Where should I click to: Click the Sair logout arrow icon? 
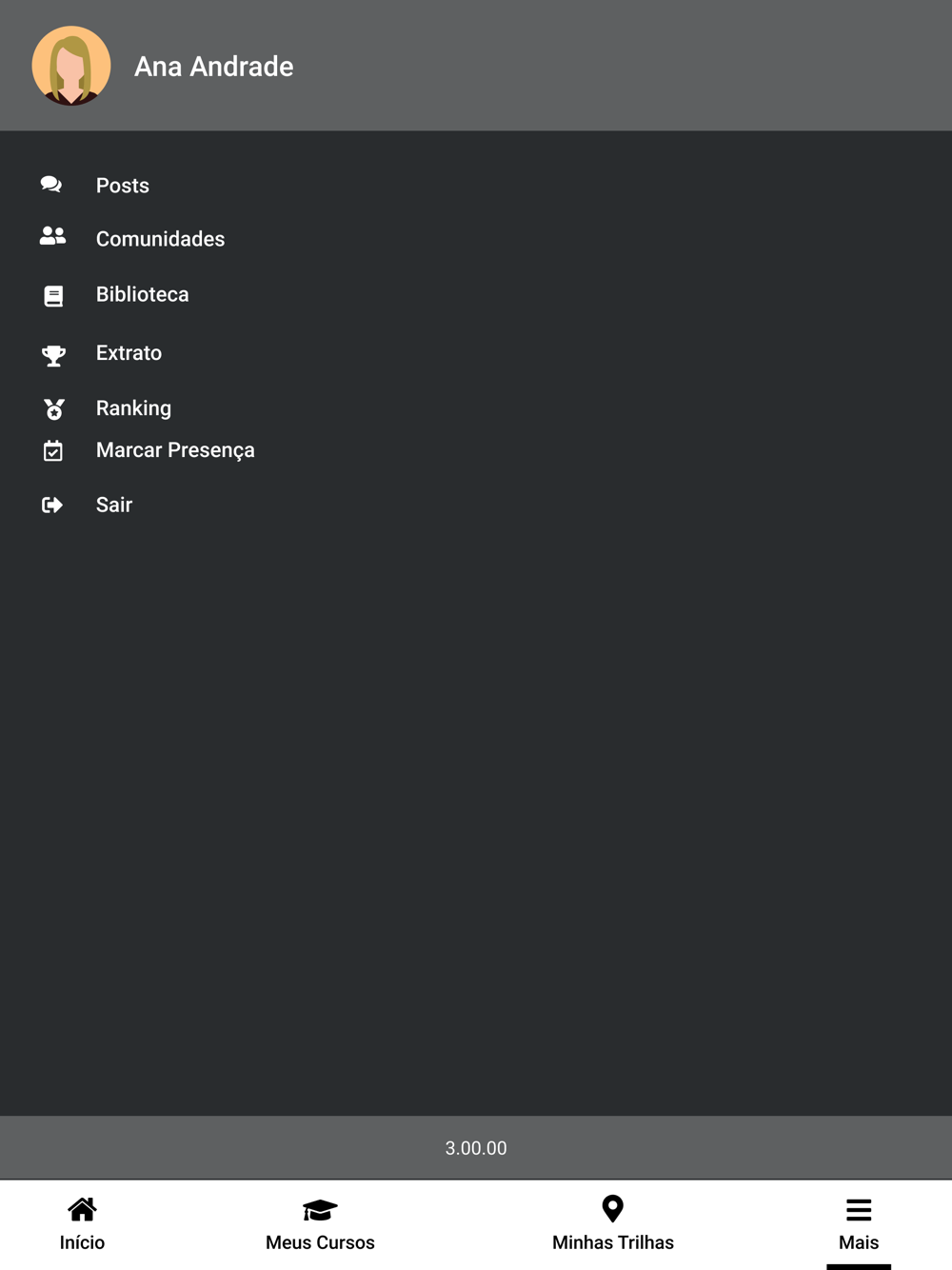pyautogui.click(x=52, y=505)
